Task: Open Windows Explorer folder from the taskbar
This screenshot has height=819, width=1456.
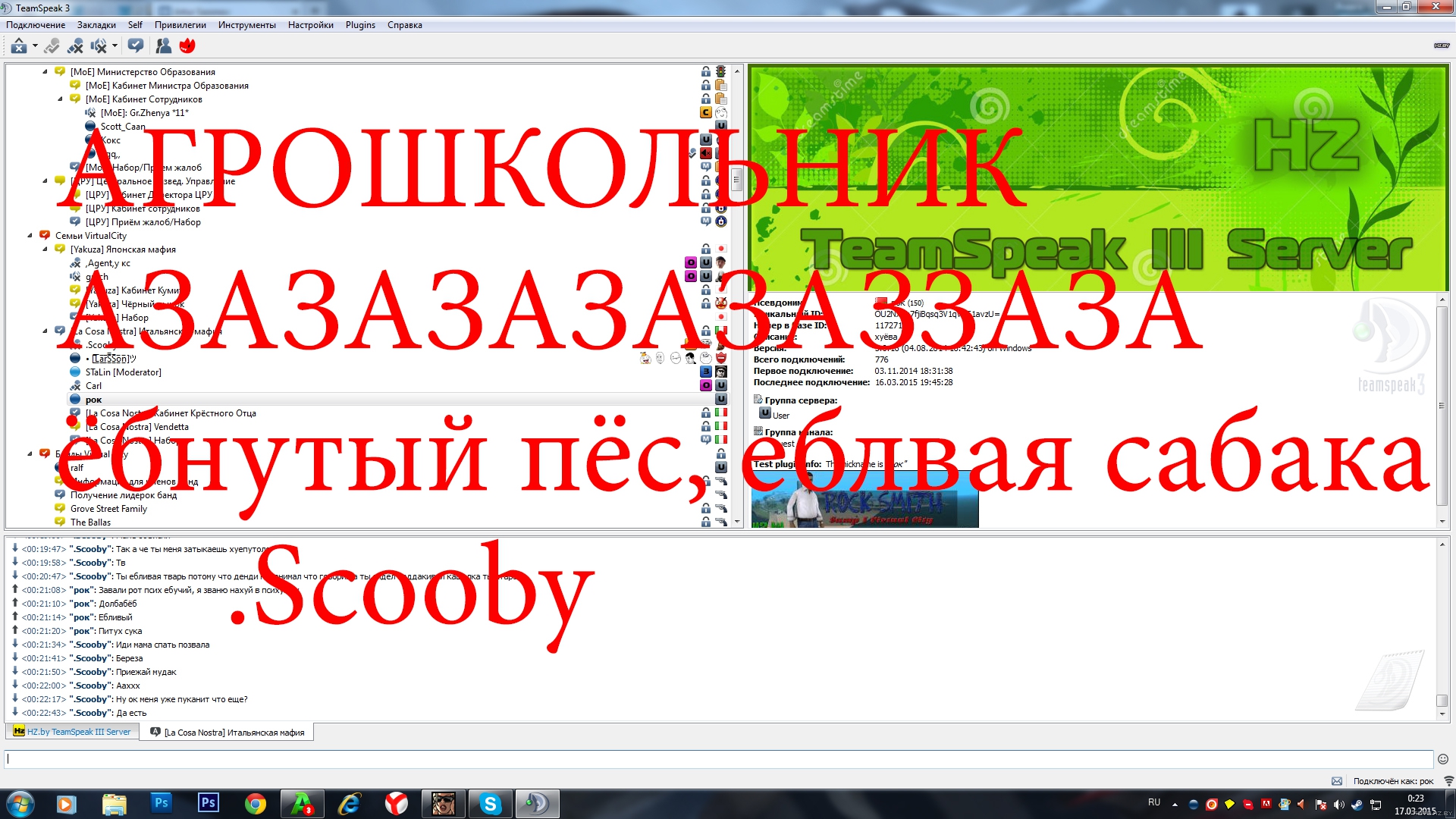Action: click(114, 804)
